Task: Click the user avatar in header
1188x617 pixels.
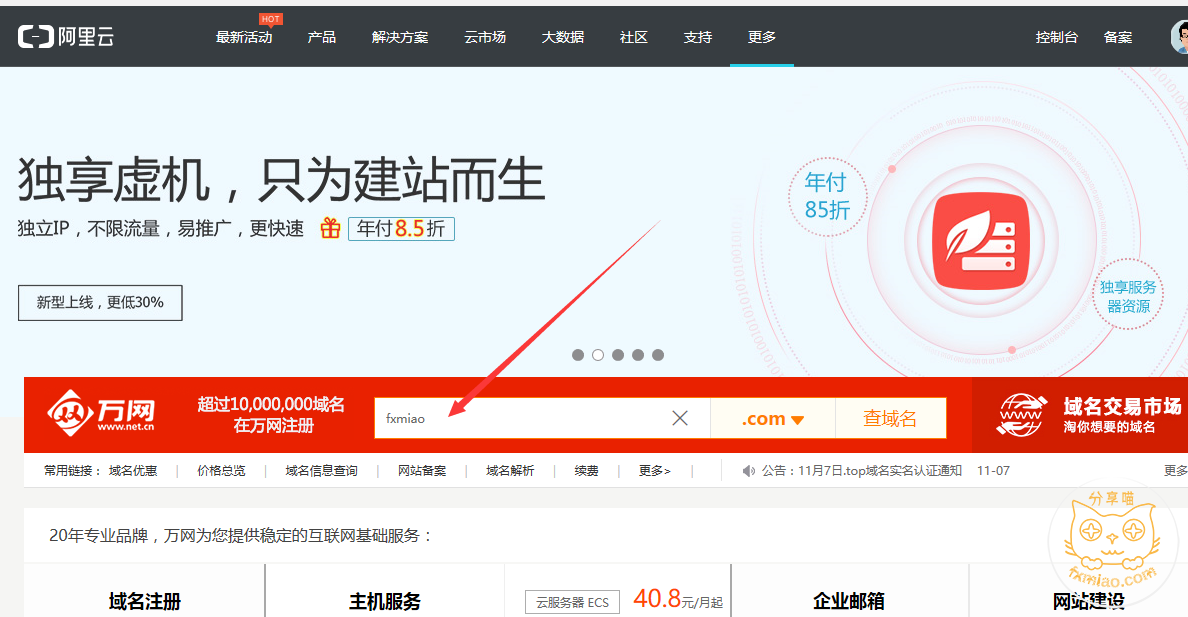Action: (x=1180, y=36)
